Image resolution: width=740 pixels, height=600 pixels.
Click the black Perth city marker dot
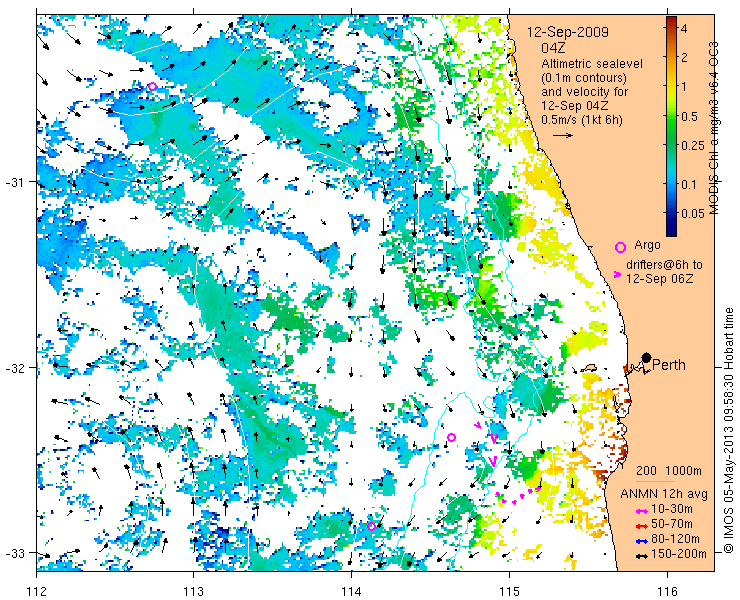pyautogui.click(x=647, y=357)
